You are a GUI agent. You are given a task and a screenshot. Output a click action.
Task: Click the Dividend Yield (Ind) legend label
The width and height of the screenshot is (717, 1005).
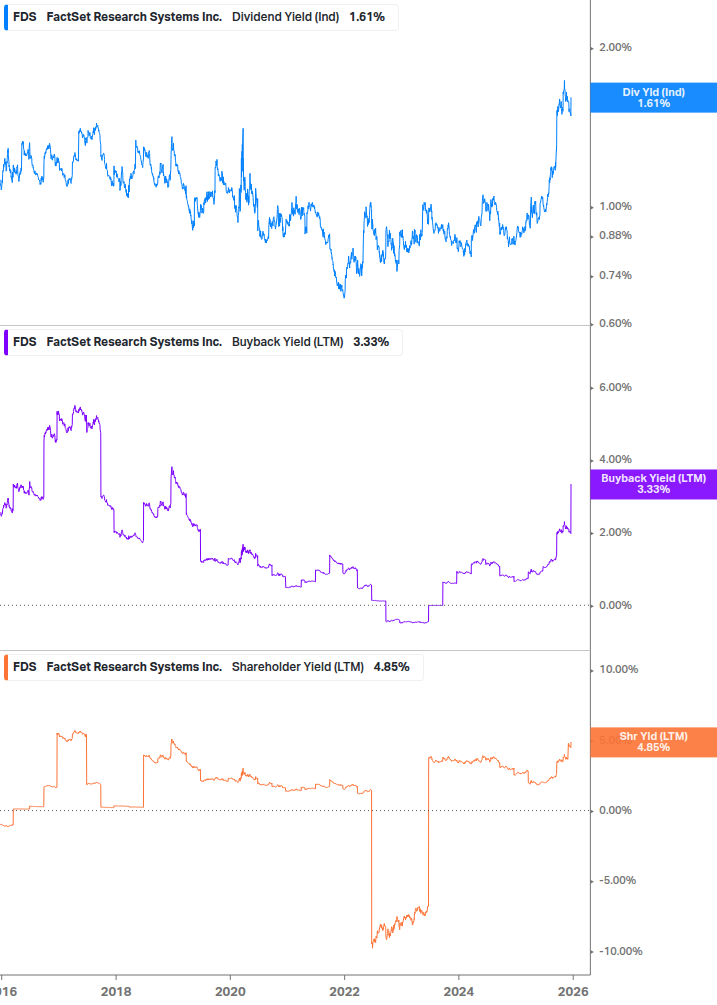[285, 17]
